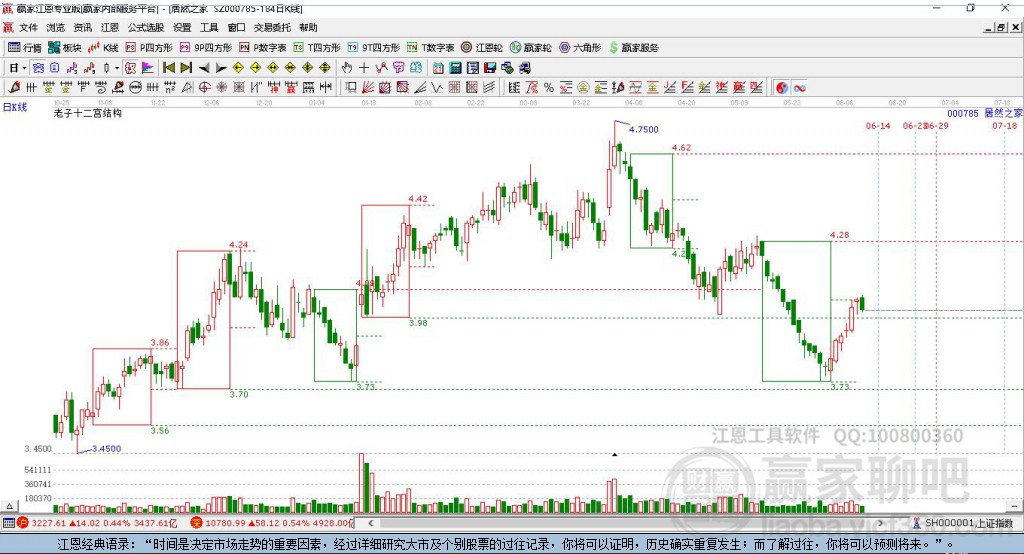The width and height of the screenshot is (1024, 554).
Task: Open the 设置 menu
Action: coord(182,27)
